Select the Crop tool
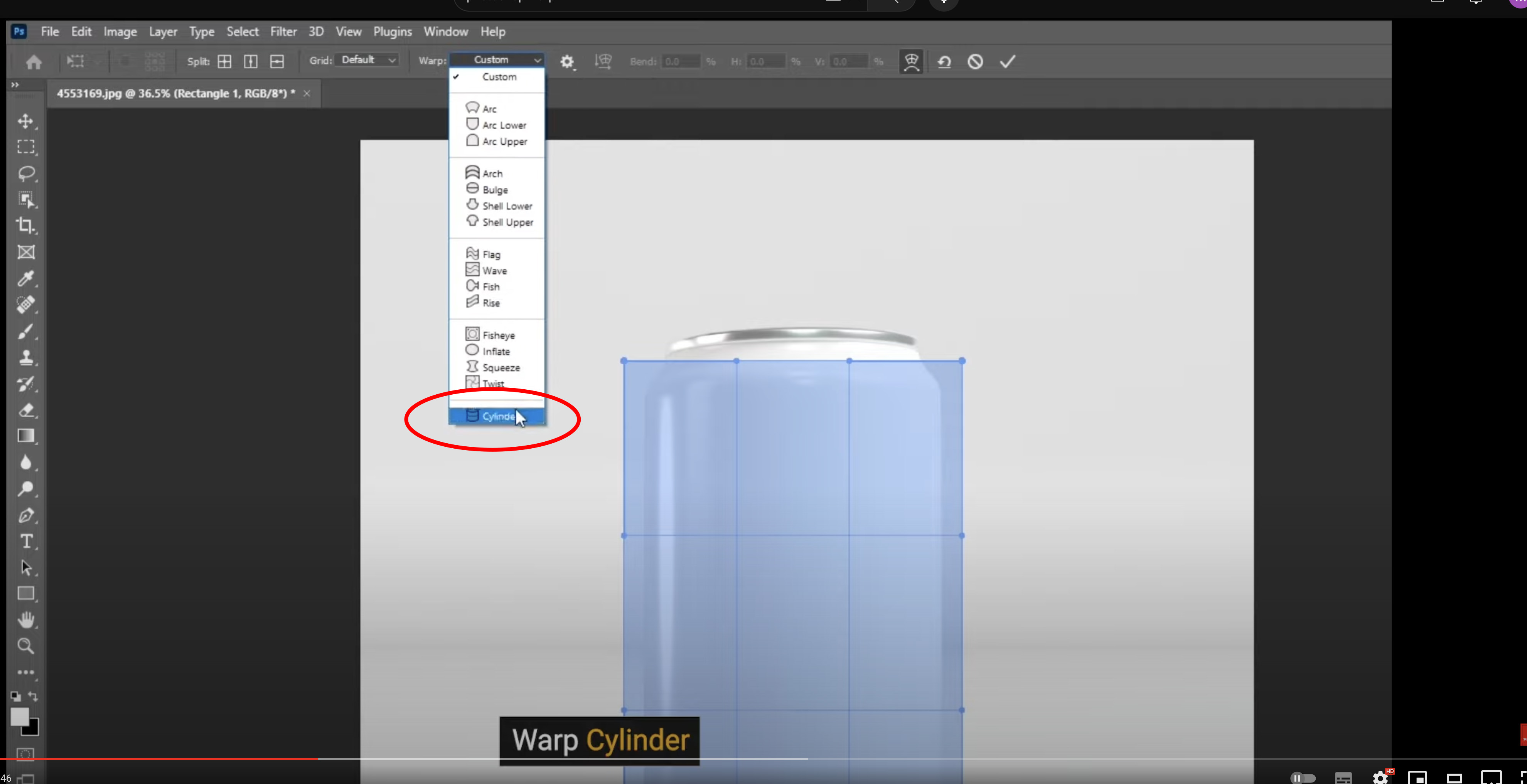1527x784 pixels. coord(26,225)
